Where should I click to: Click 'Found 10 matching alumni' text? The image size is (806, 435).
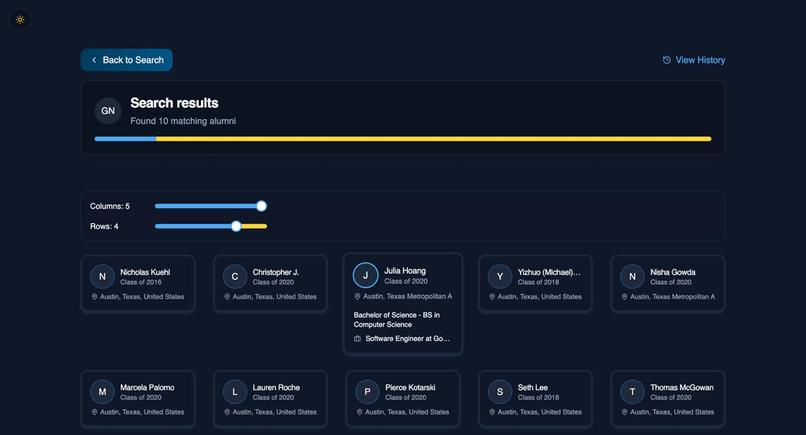(183, 121)
